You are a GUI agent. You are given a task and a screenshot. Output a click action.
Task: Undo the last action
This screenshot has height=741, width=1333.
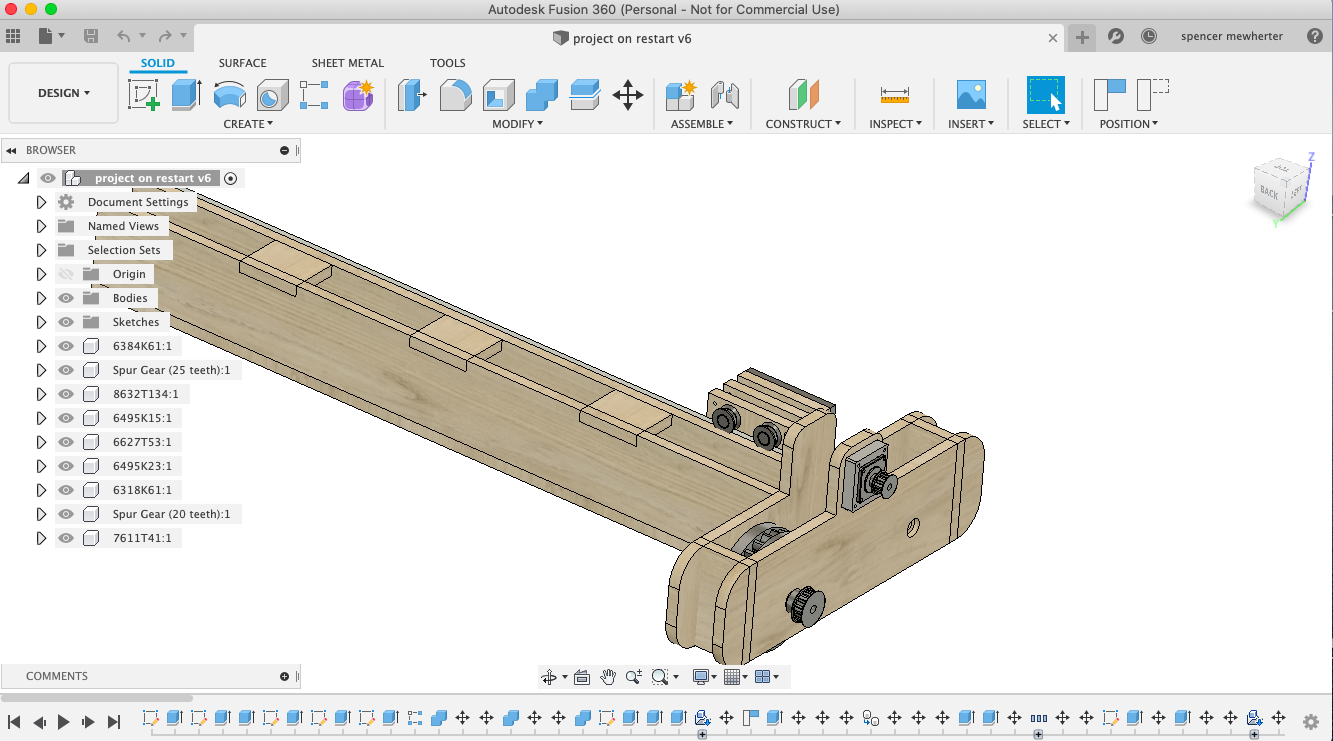point(124,36)
